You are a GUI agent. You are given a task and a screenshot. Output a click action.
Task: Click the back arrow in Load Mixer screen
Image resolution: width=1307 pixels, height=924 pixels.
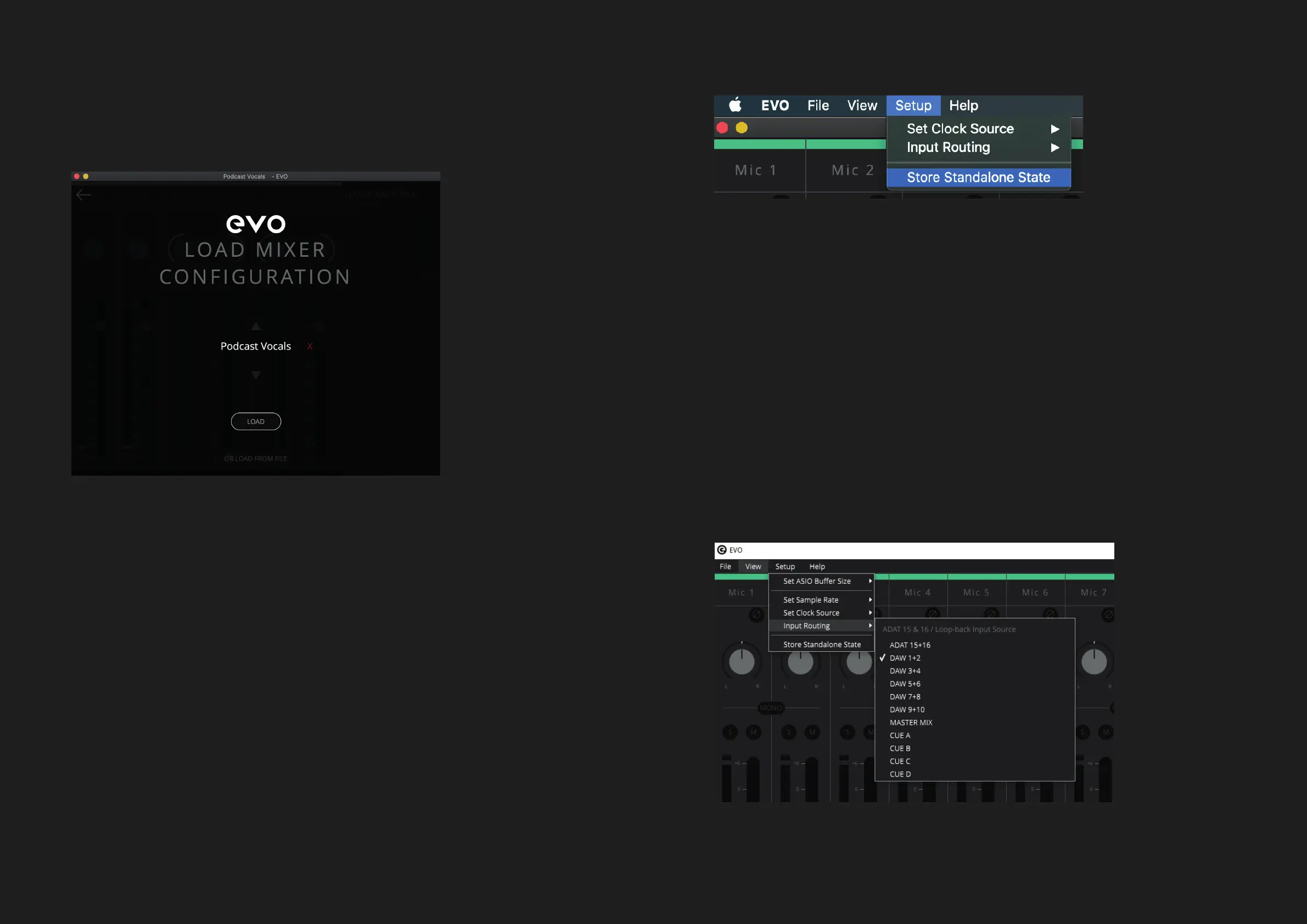tap(83, 195)
